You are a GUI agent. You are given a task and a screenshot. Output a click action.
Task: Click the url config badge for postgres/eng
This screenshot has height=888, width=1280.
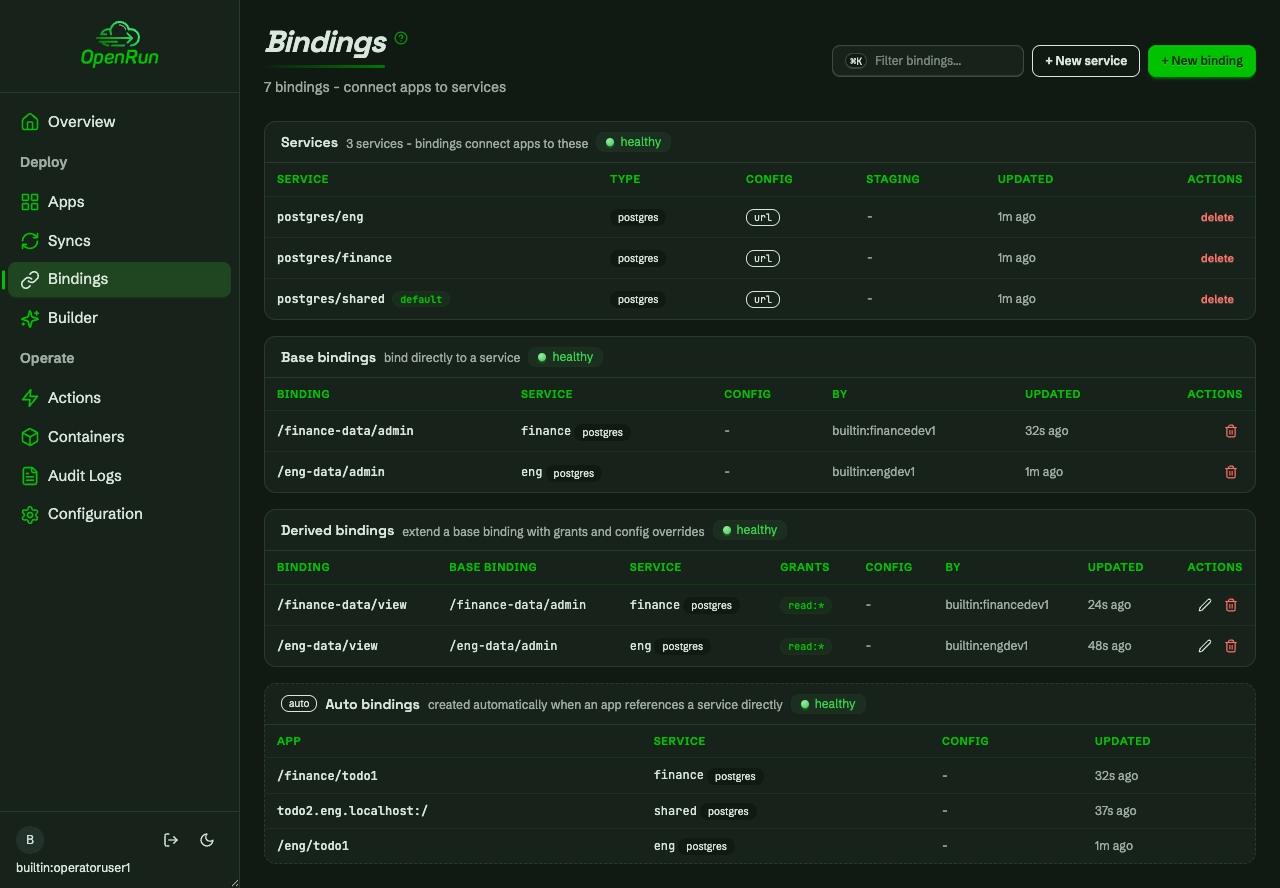click(x=763, y=217)
